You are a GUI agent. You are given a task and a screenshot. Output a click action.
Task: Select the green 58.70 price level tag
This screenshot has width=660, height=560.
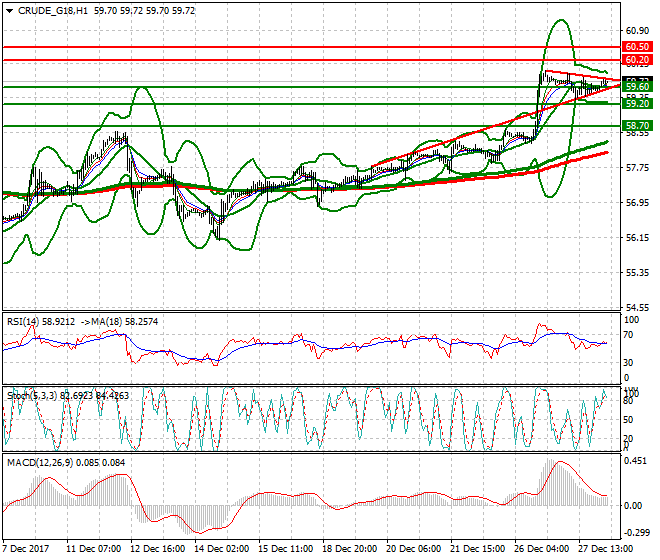click(x=637, y=126)
